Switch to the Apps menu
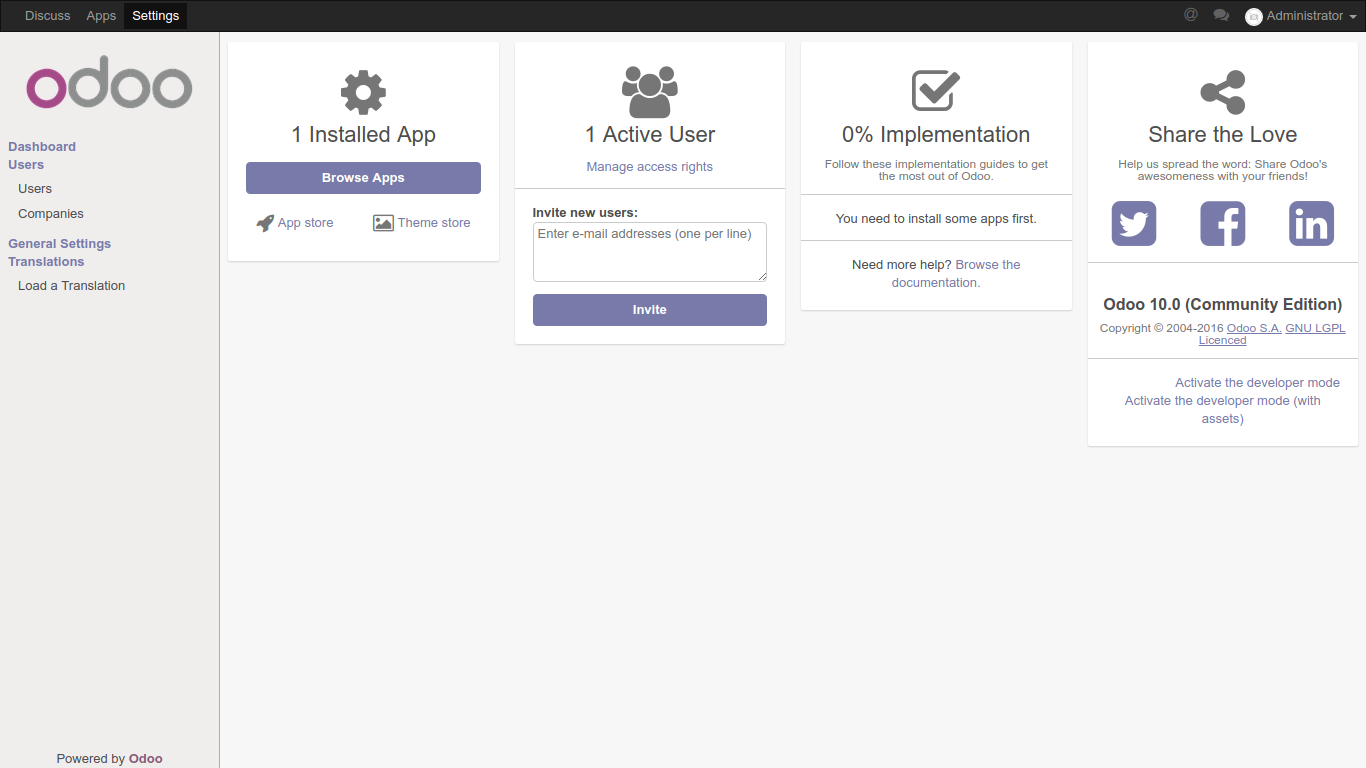 (100, 15)
